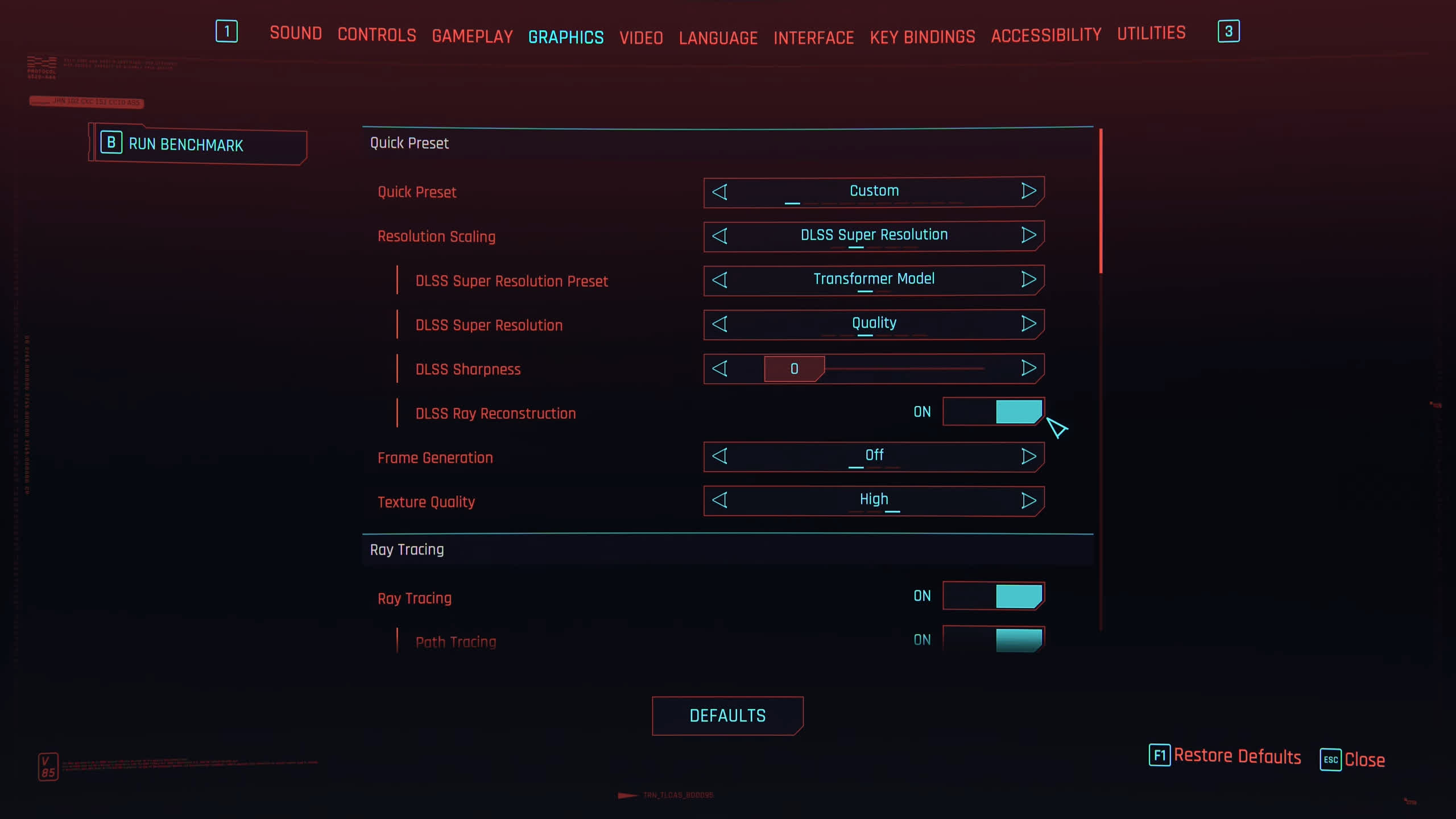Open the Frame Generation Off selector
This screenshot has width=1456, height=819.
[874, 457]
